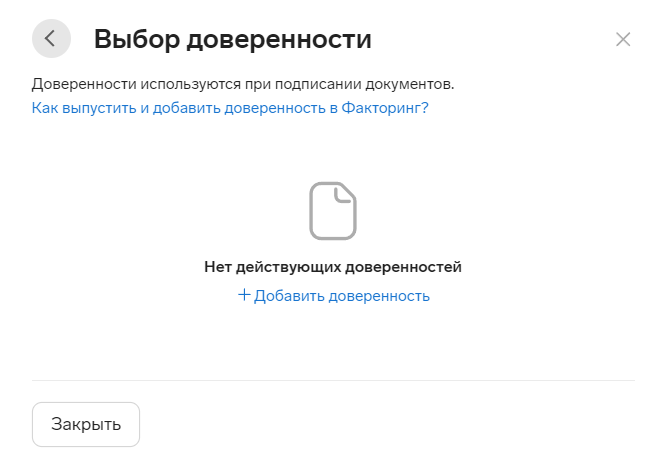
Task: Click the word Факторинг in the help link
Action: click(384, 108)
